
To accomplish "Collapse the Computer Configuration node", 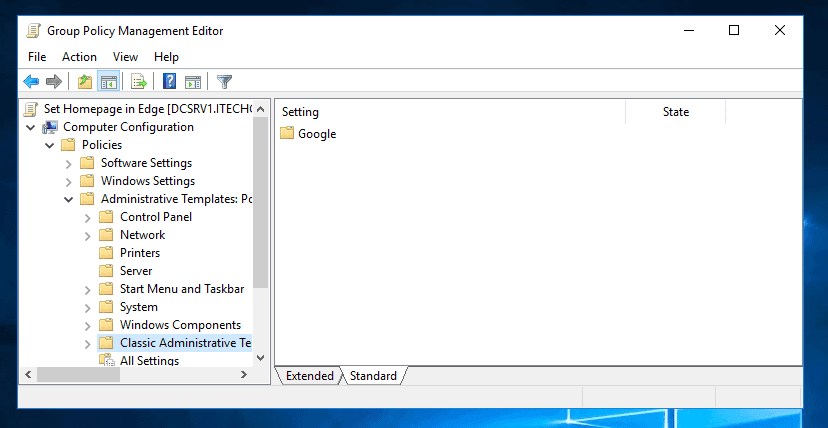I will click(32, 127).
